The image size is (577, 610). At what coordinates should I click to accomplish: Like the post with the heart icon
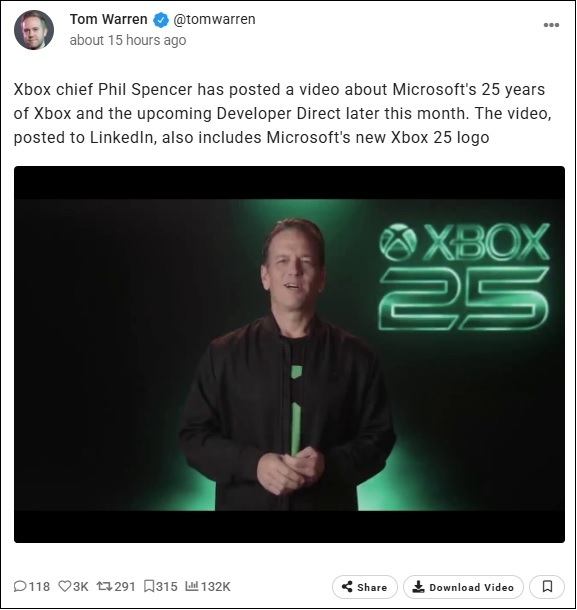click(x=64, y=586)
